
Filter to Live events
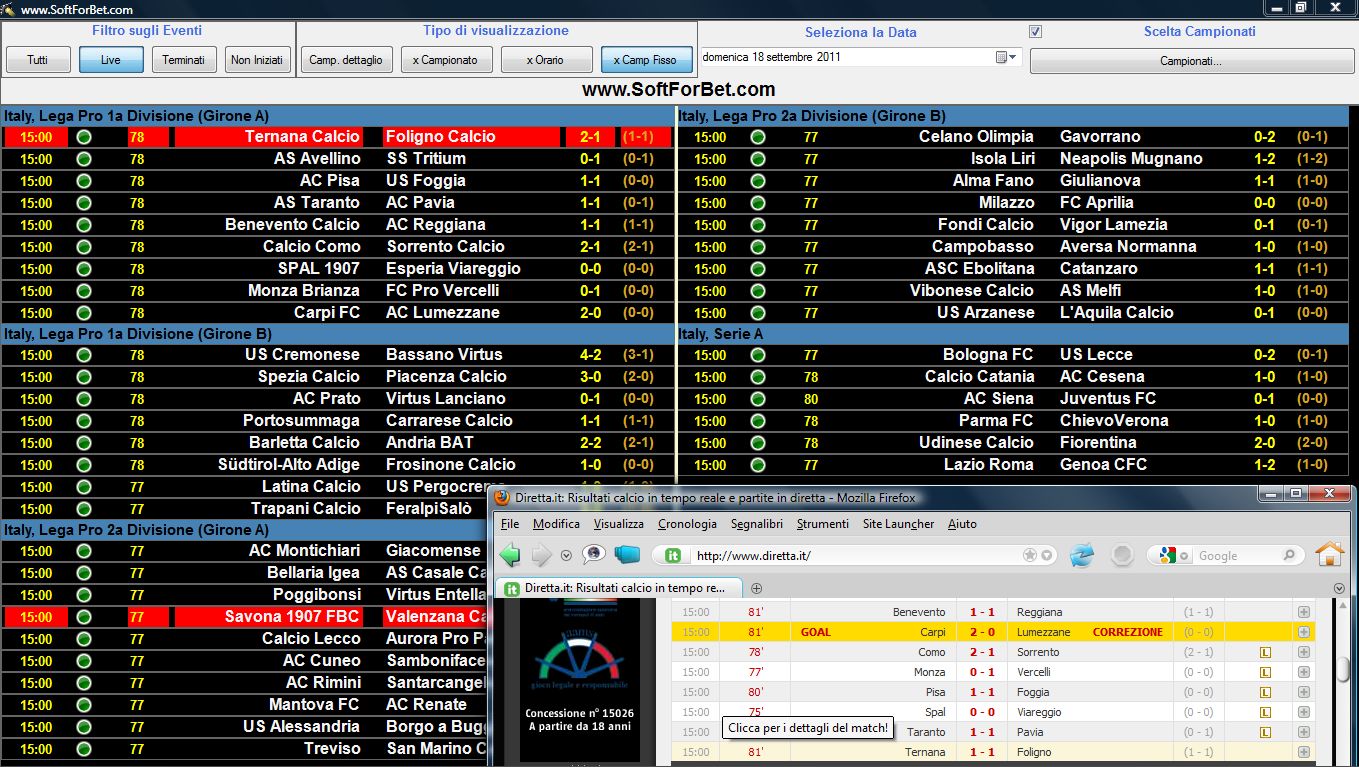[x=111, y=60]
